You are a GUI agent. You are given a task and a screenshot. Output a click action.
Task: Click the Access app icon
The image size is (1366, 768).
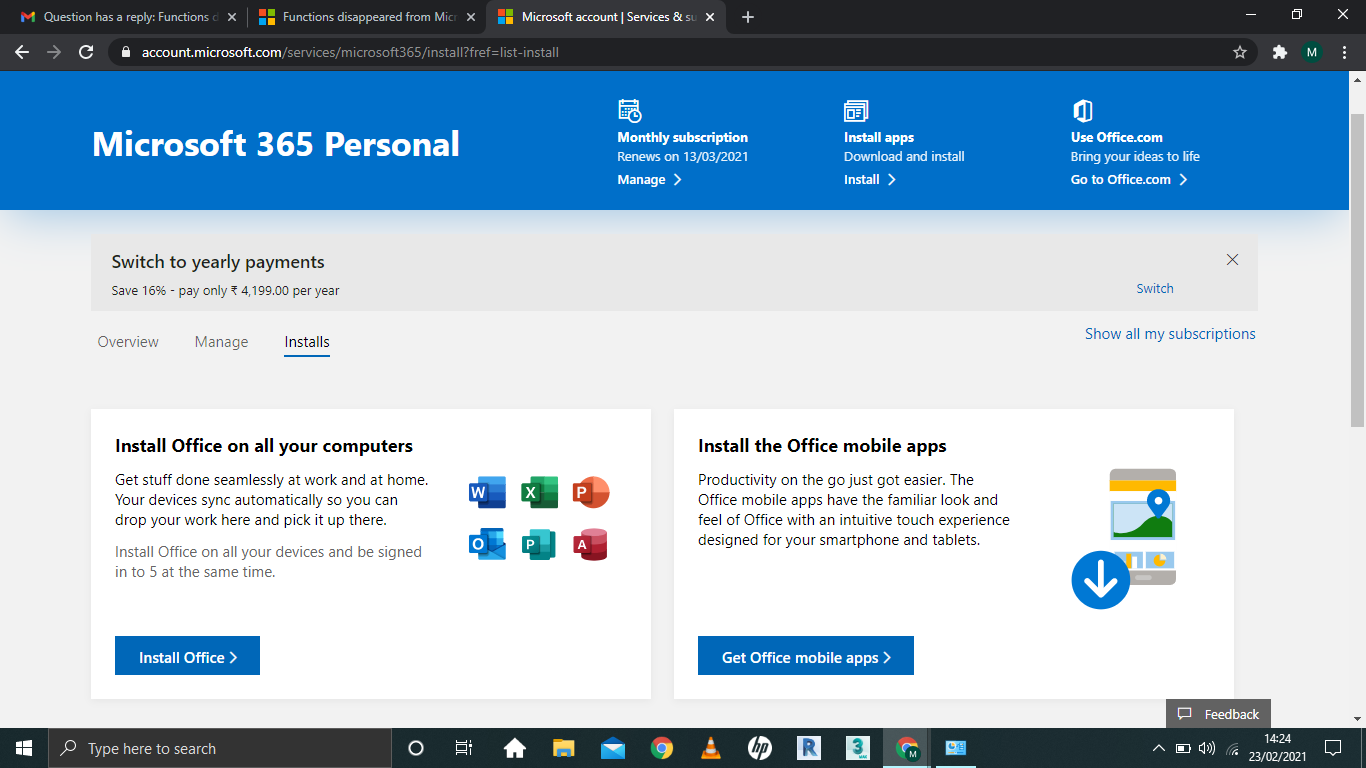[591, 544]
